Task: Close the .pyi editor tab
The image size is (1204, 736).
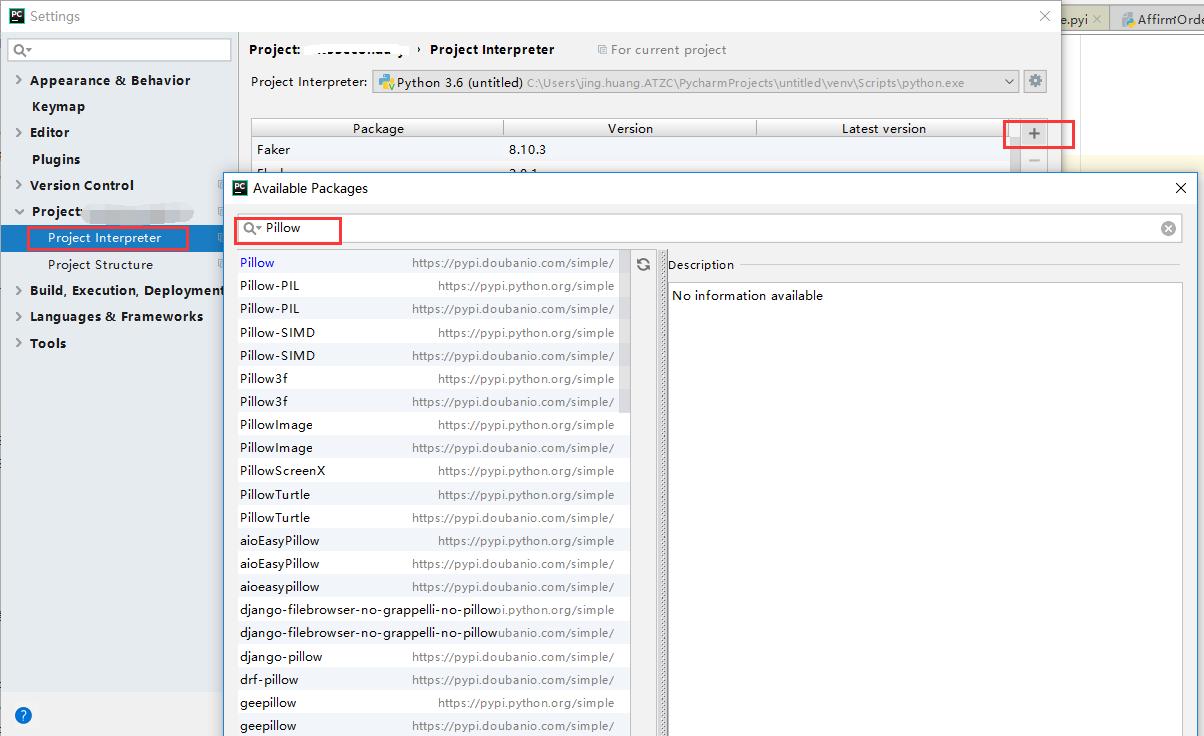Action: coord(1097,19)
